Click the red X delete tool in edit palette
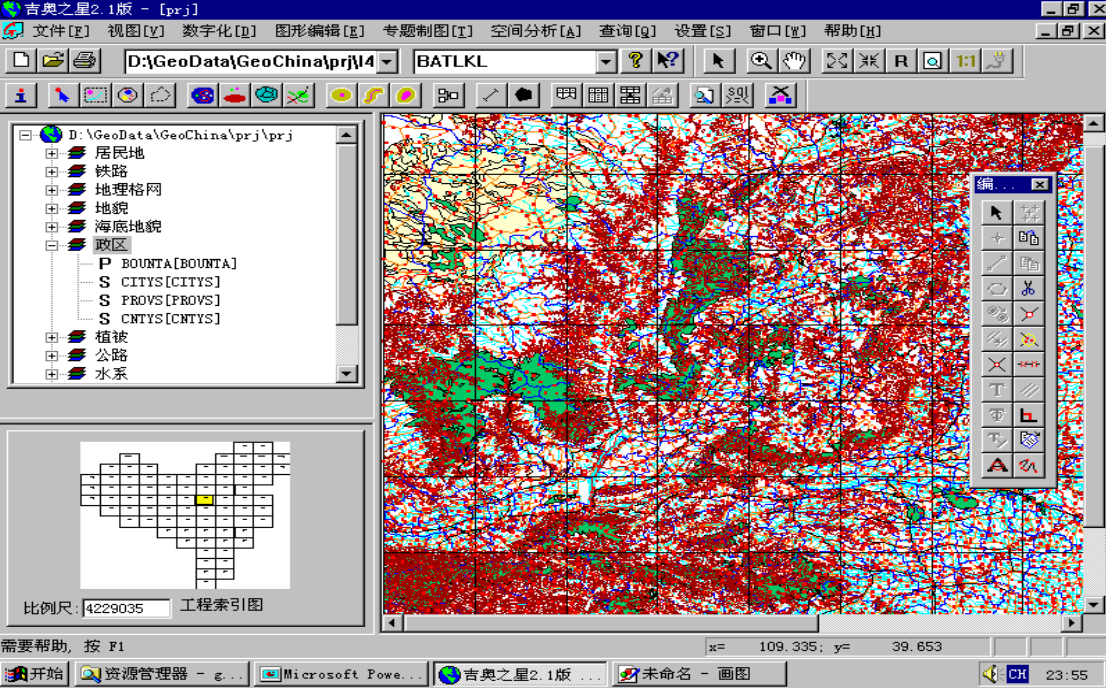The height and width of the screenshot is (688, 1106). coord(996,364)
